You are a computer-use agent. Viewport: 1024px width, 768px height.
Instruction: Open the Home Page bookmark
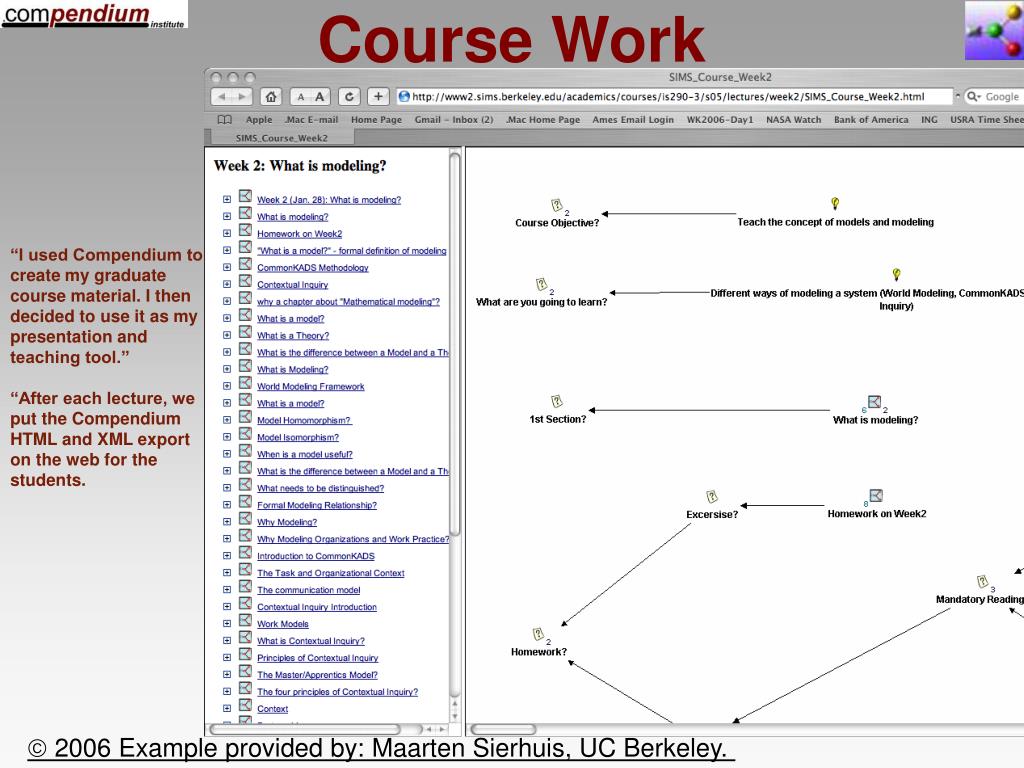[x=376, y=120]
